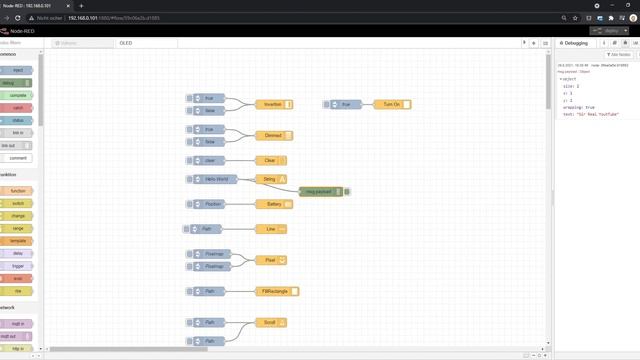Bookmark the page with the star icon

pos(575,18)
